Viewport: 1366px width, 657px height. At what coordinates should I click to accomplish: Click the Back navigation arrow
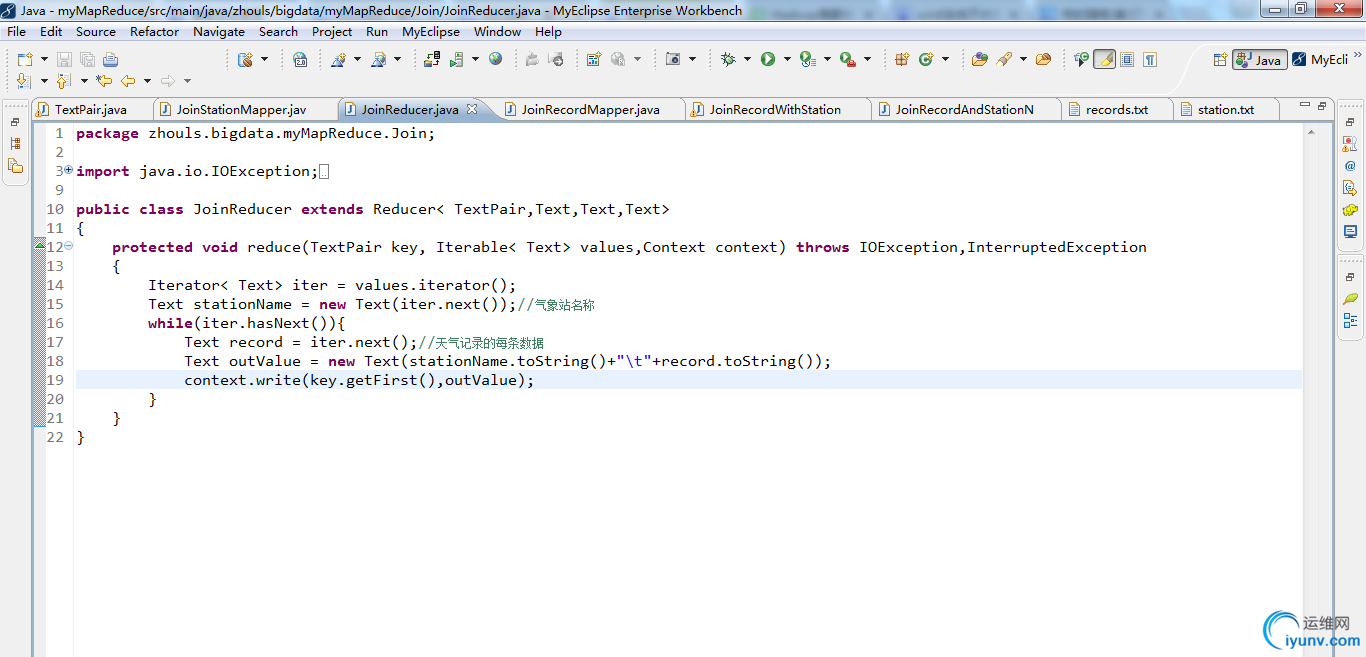(x=128, y=80)
